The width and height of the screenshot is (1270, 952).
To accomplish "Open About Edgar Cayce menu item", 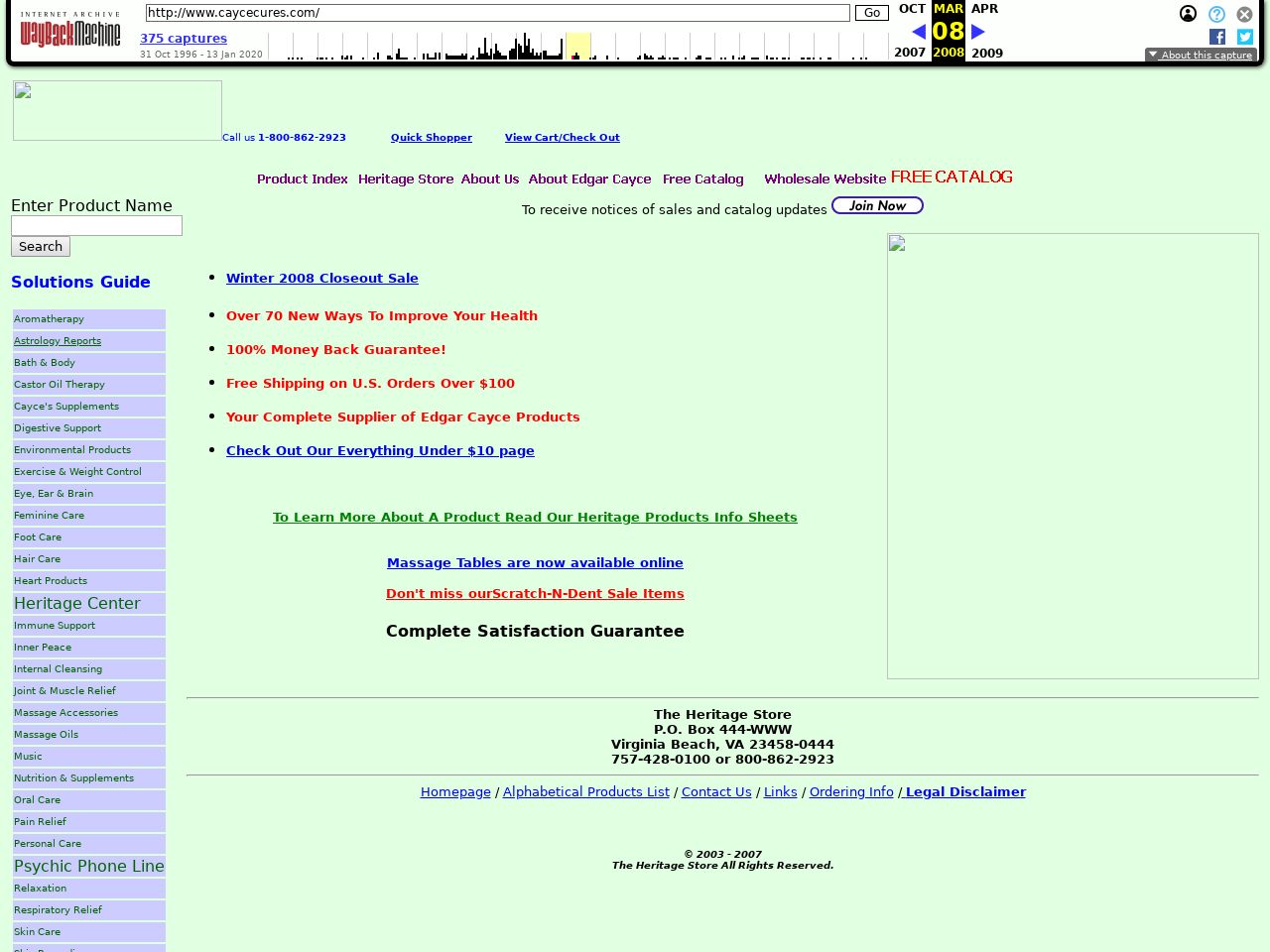I will tap(589, 179).
